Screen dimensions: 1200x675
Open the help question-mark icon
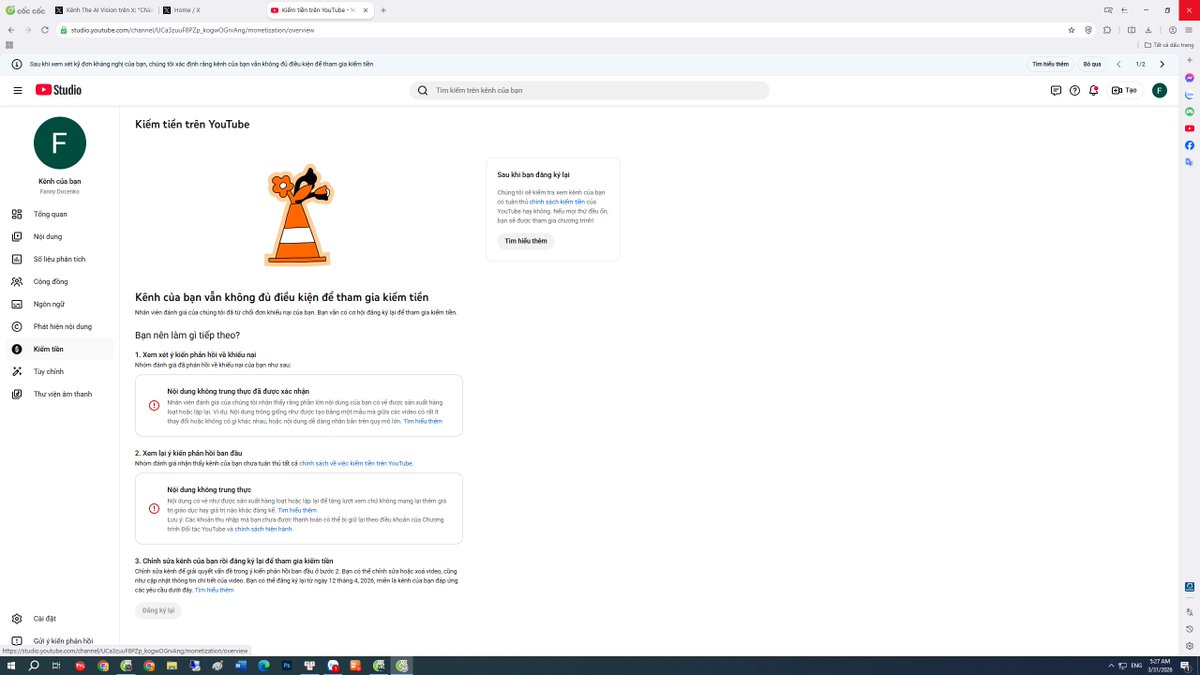click(x=1075, y=90)
